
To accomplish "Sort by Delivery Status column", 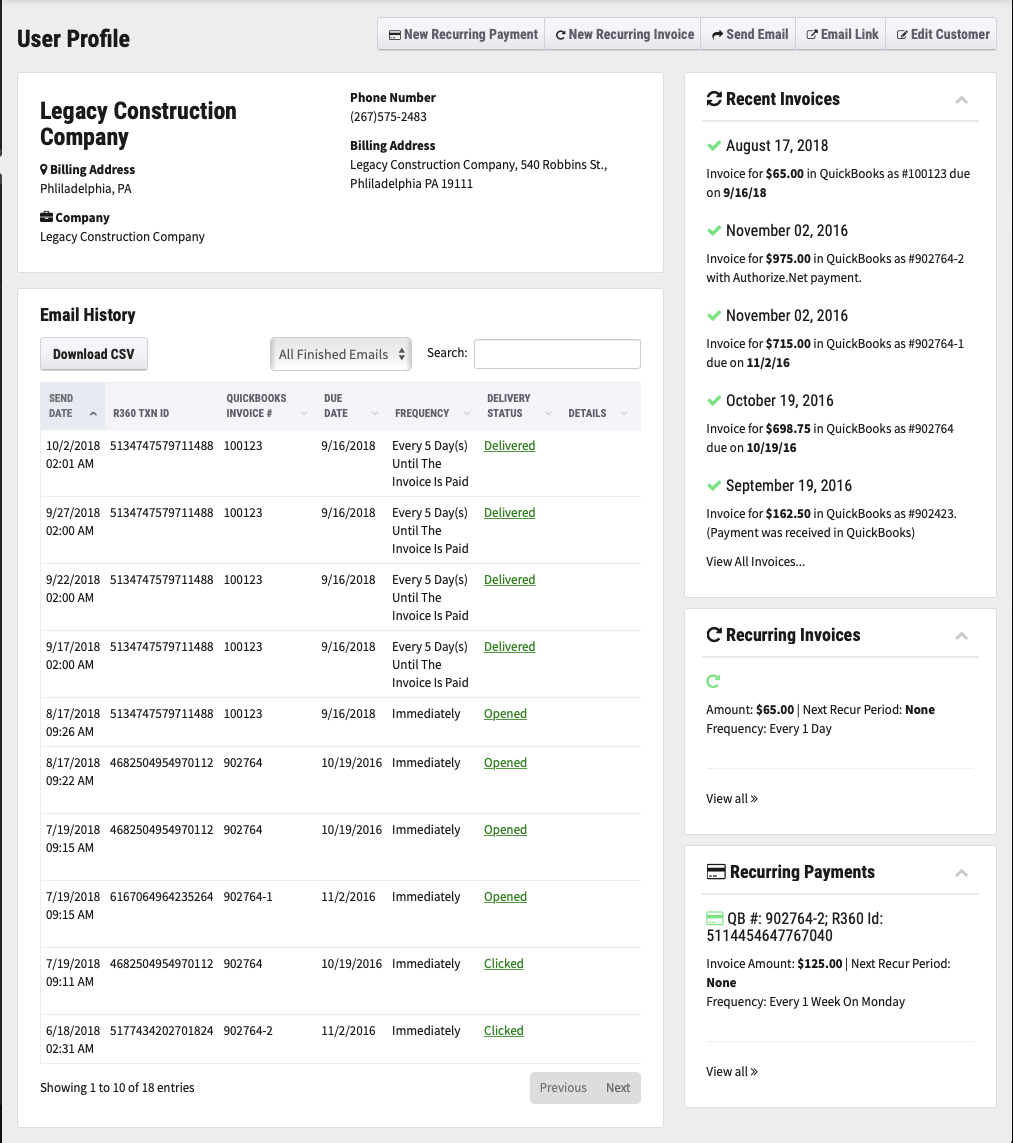I will (x=548, y=413).
